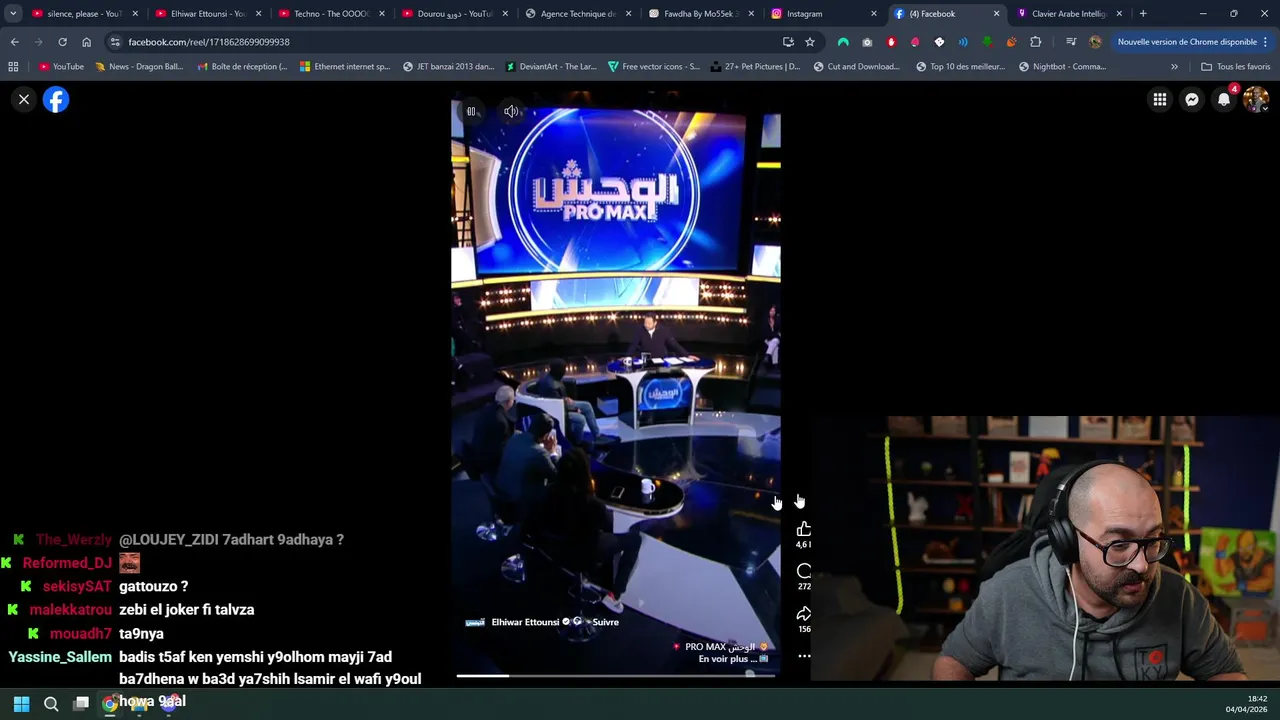
Task: Switch to the Clavier Arabe Intelligent tab
Action: click(x=1071, y=14)
